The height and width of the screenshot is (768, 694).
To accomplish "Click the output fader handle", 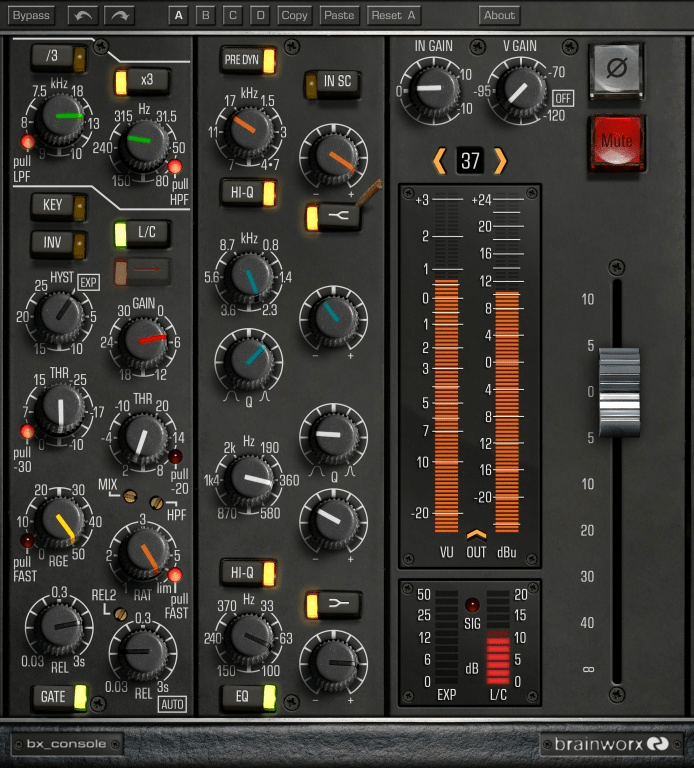I will pos(619,392).
